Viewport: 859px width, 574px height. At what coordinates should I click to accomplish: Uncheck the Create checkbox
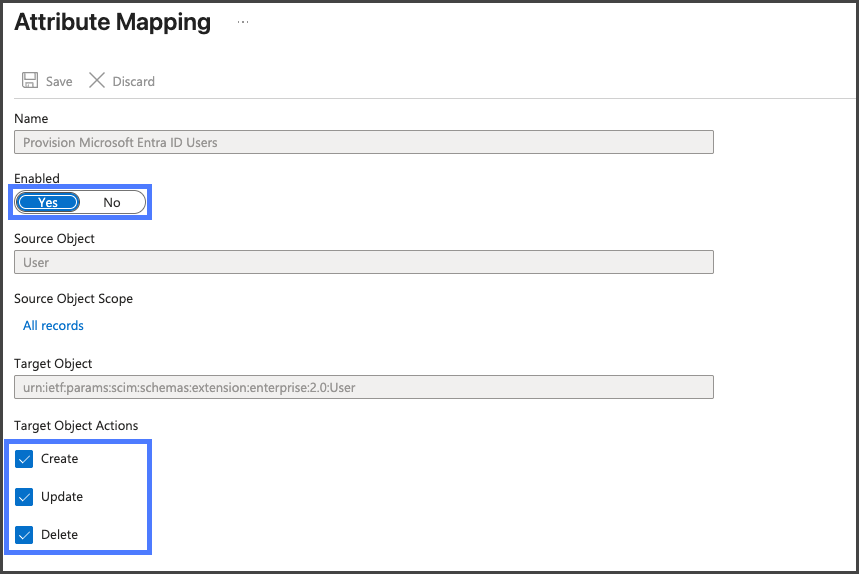click(25, 459)
